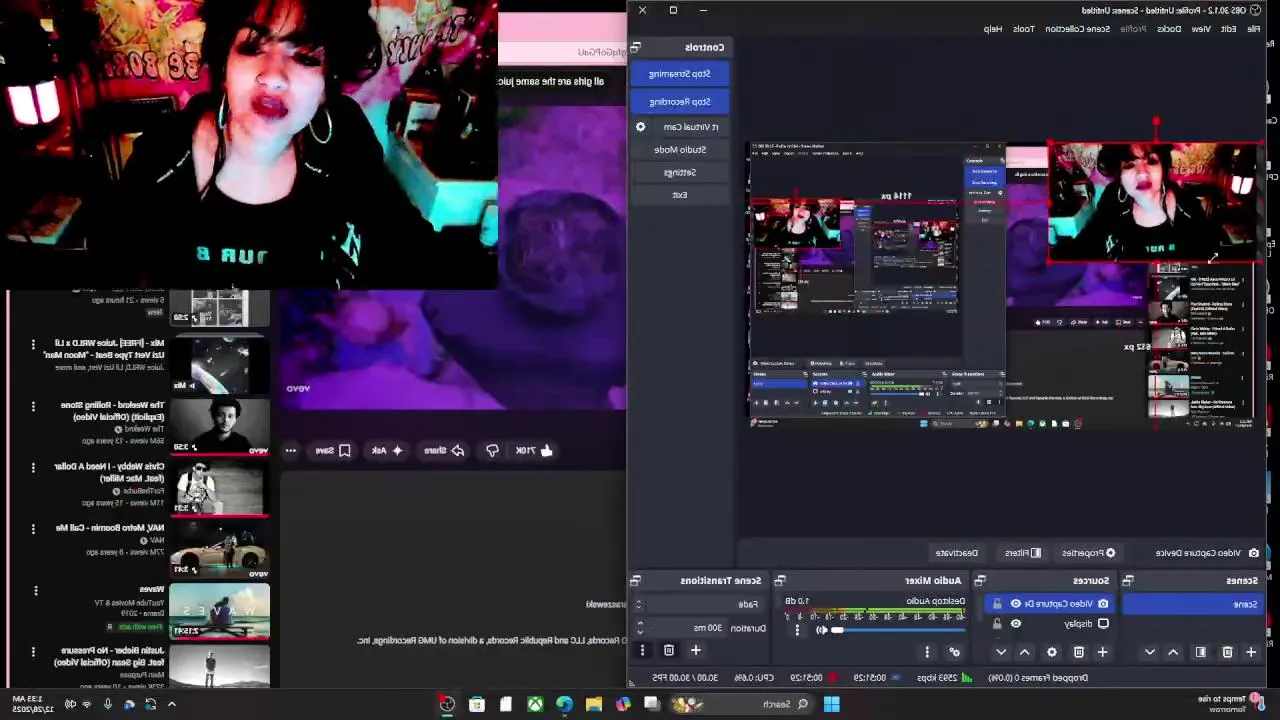Mute Desktop Audio in Audio Mixer

(822, 630)
